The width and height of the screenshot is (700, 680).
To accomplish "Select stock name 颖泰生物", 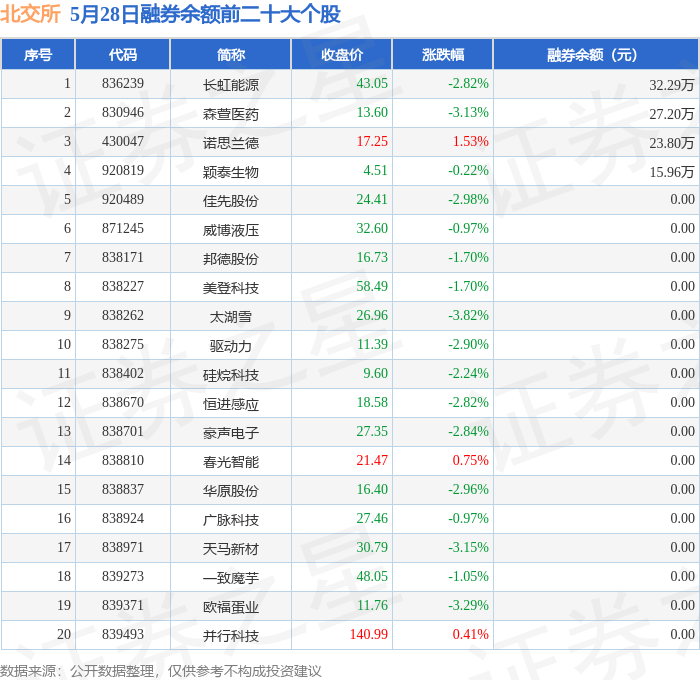I will pos(231,172).
